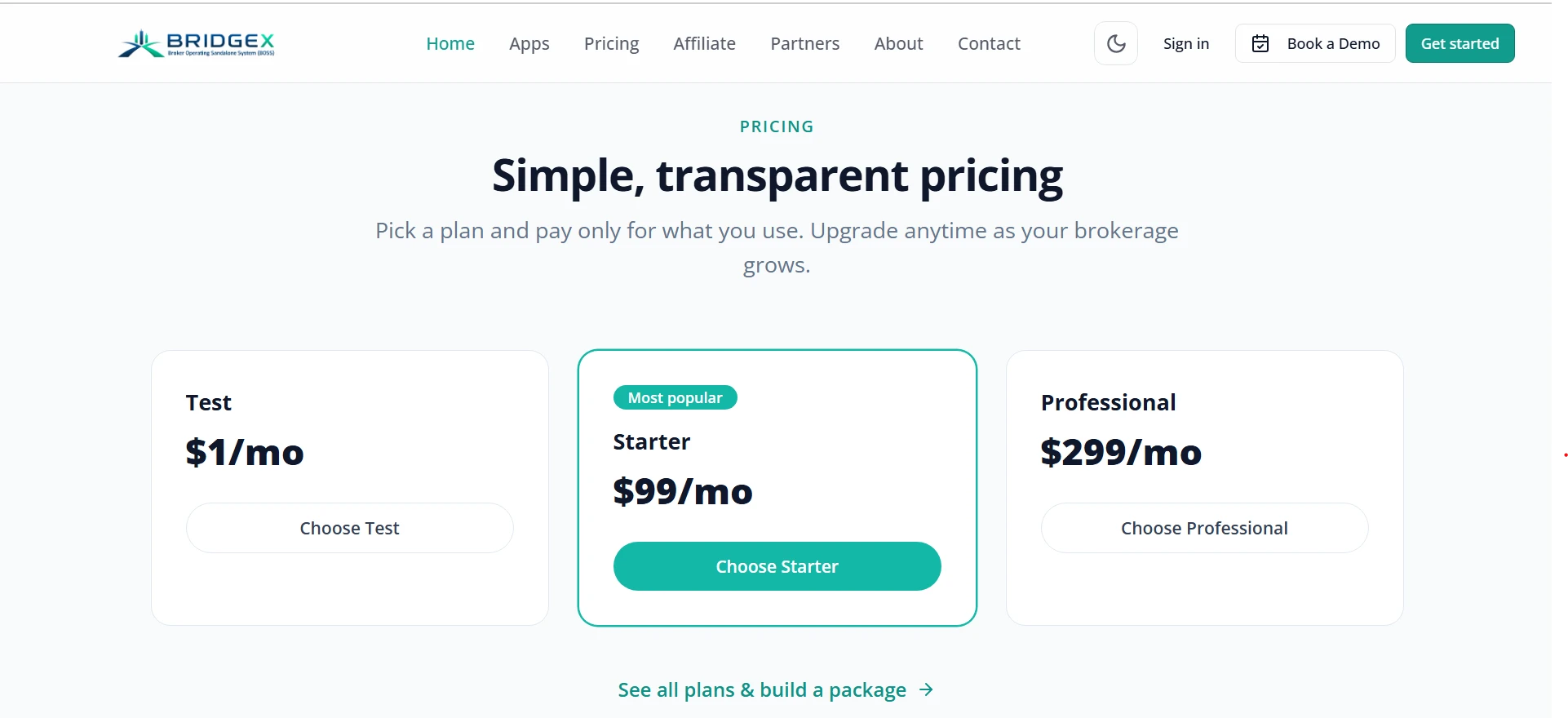This screenshot has width=1568, height=718.
Task: Click the arrow icon next to See all plans
Action: pos(926,690)
